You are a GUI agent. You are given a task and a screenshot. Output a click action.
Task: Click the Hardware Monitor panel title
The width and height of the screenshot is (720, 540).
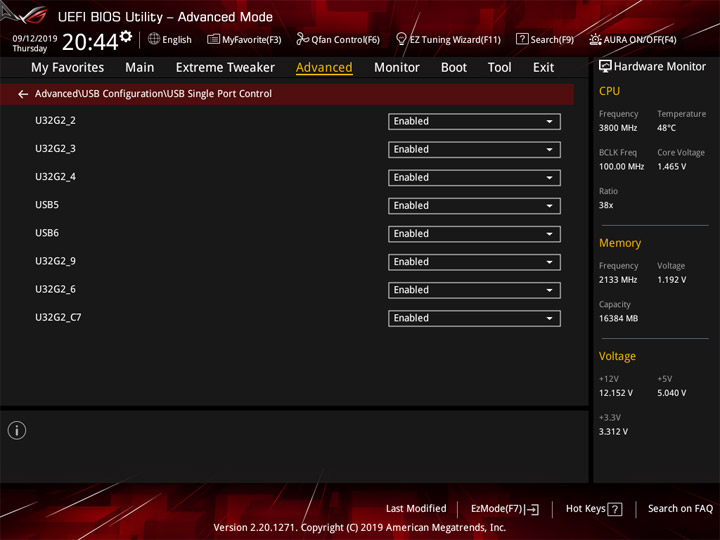[660, 67]
